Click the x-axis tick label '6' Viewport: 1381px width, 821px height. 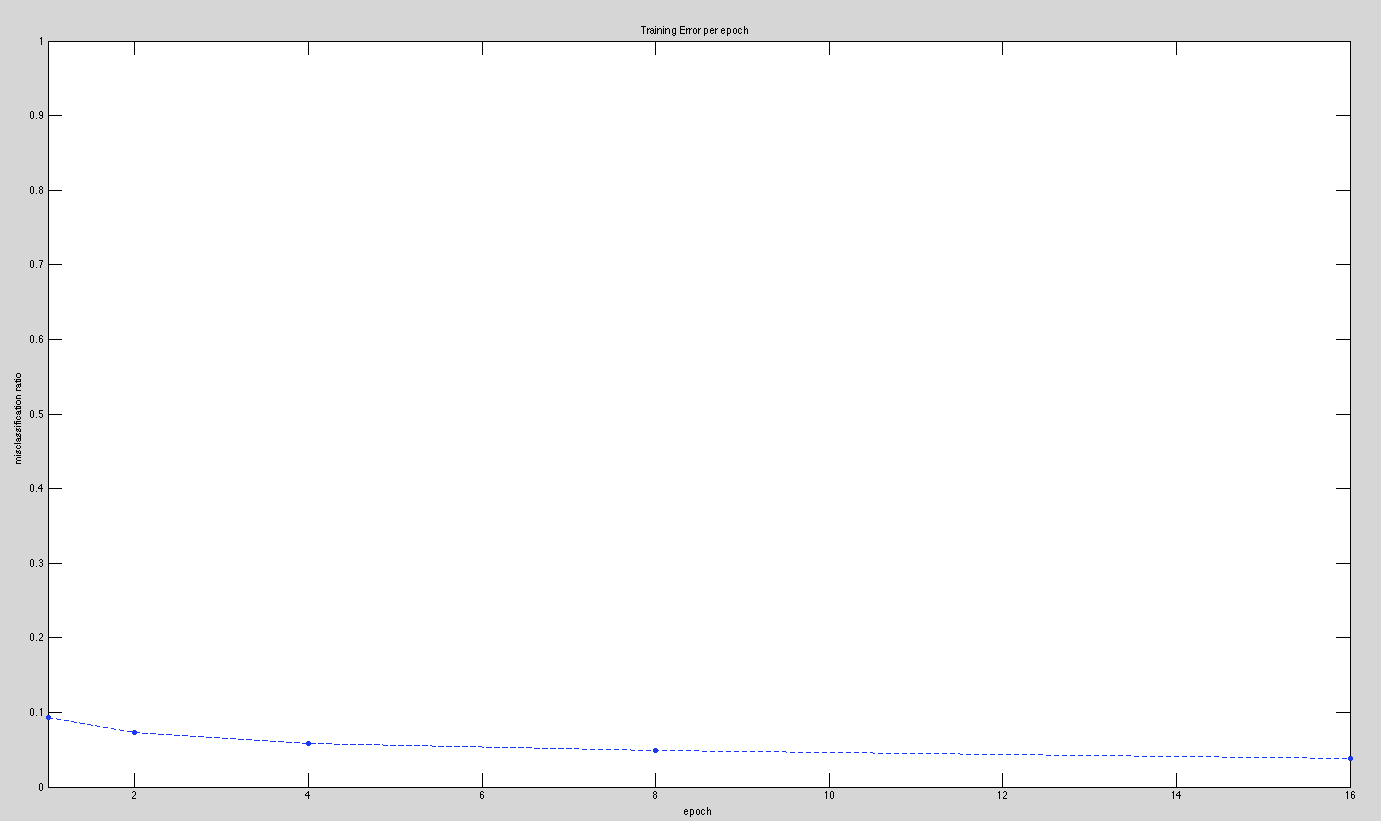(x=482, y=796)
